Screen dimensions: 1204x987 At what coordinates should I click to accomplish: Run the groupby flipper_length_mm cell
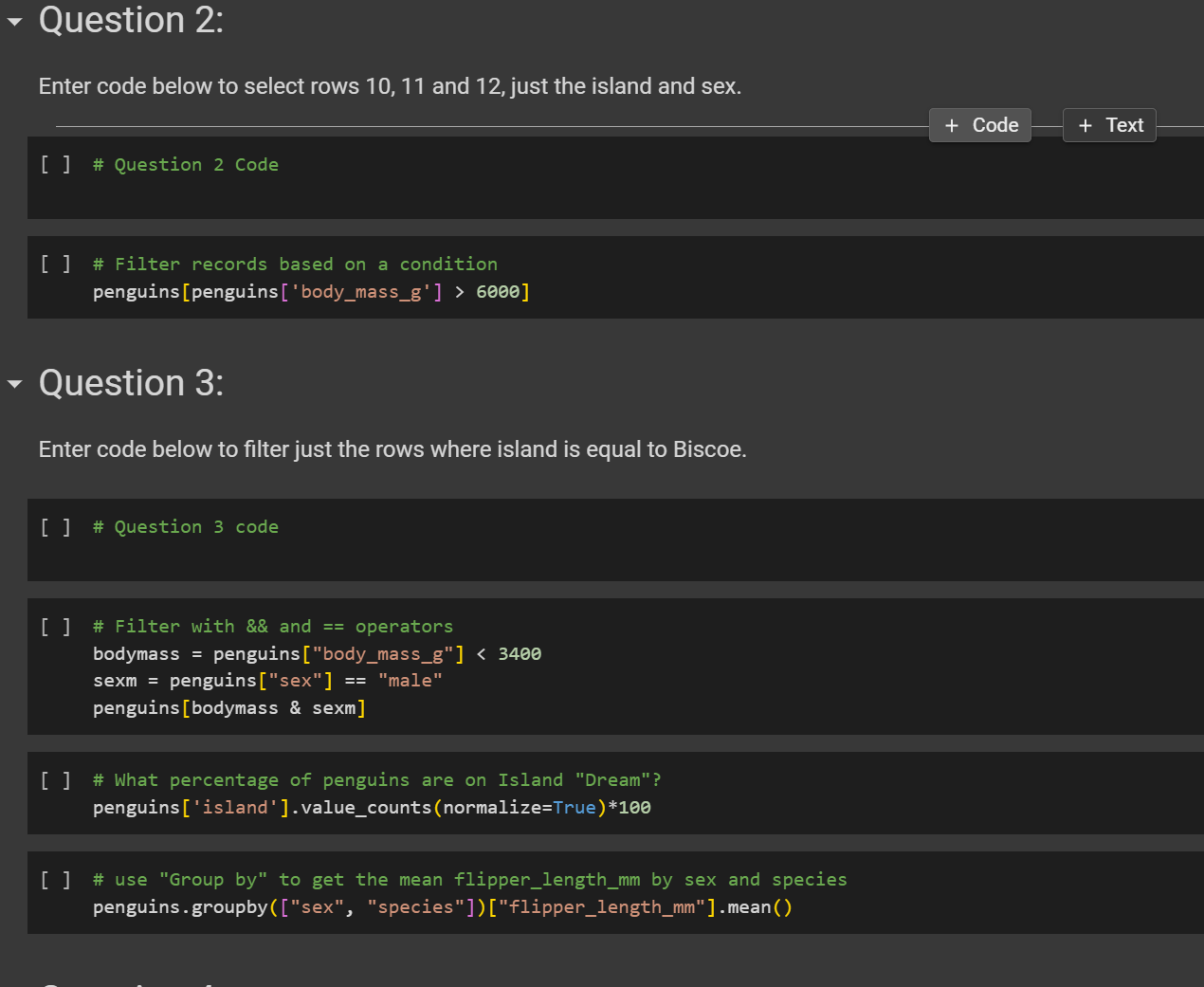click(56, 879)
